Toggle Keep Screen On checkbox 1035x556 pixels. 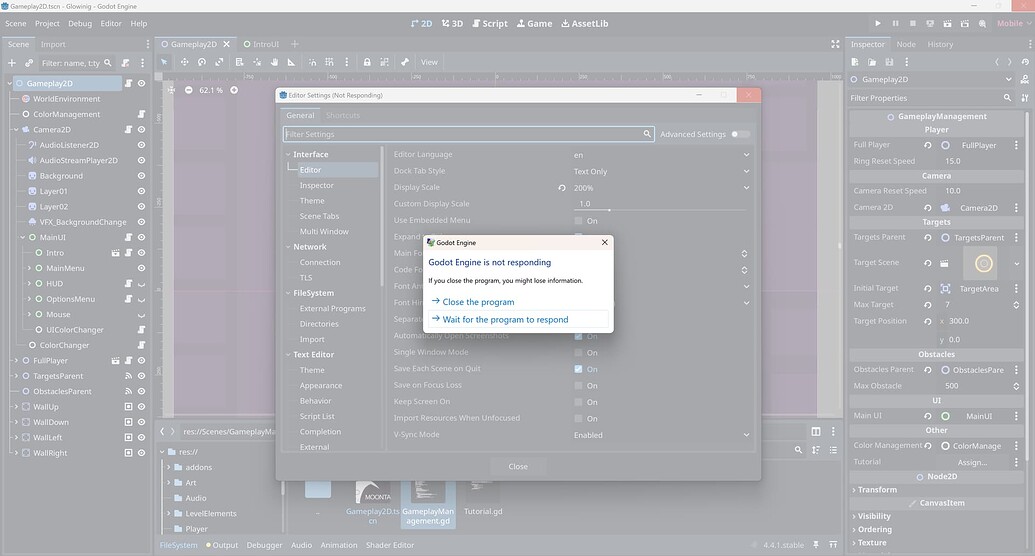click(578, 402)
